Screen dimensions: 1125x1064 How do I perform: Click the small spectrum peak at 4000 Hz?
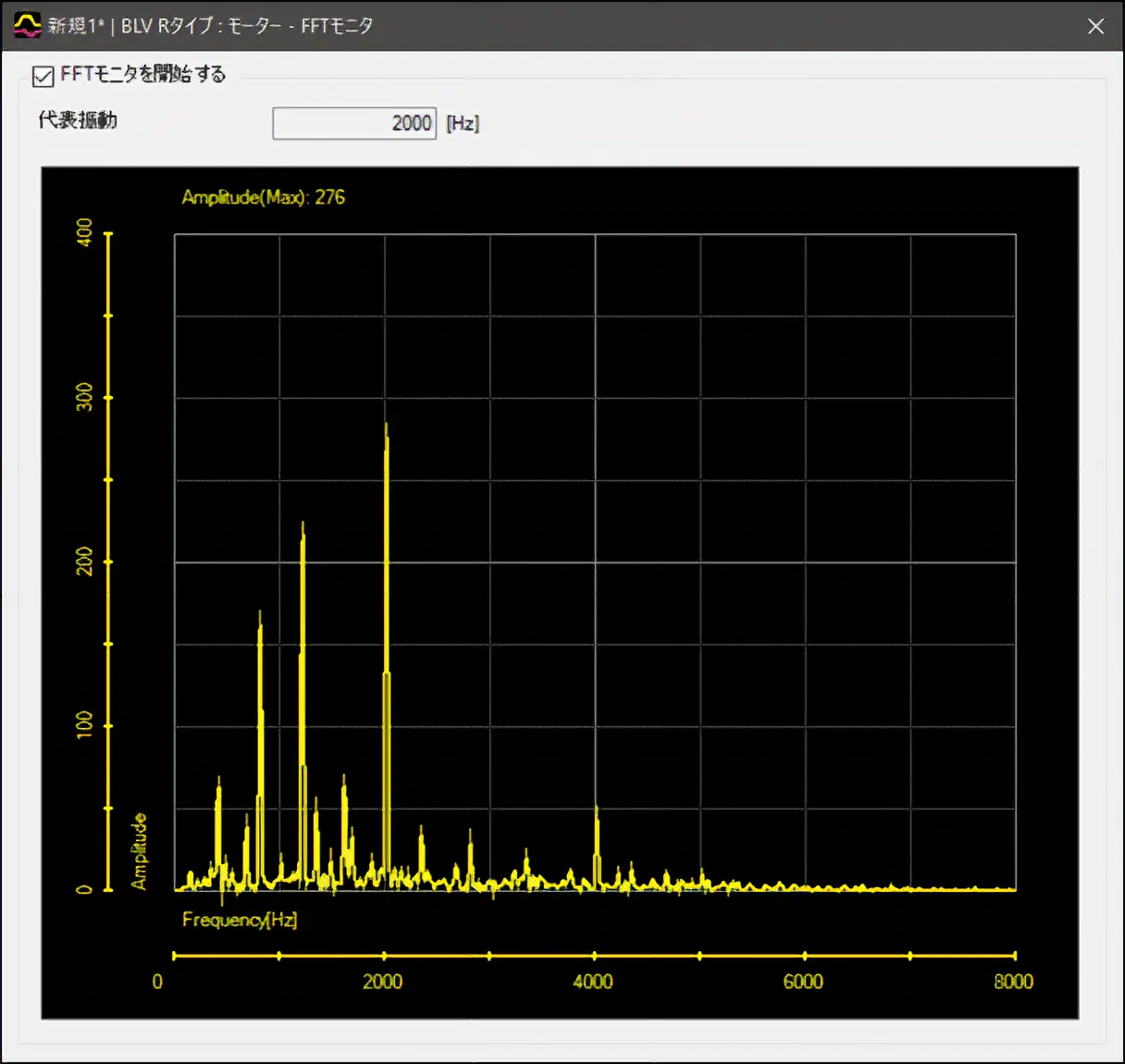point(597,842)
